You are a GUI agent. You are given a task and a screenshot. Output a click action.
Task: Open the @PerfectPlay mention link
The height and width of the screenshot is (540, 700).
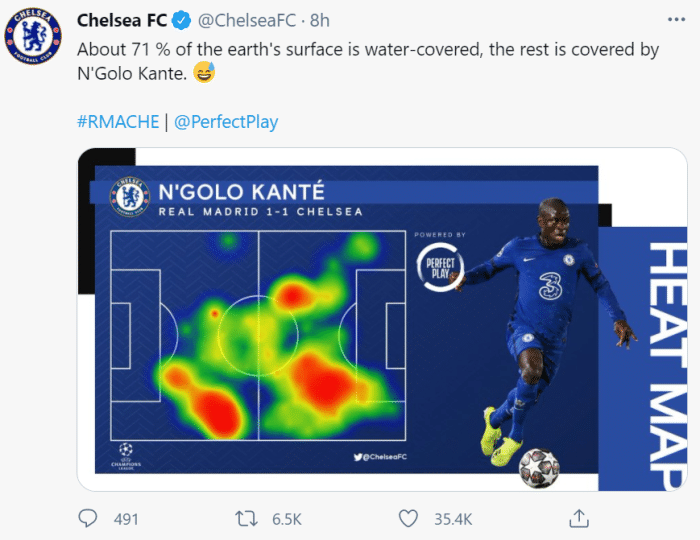click(226, 122)
